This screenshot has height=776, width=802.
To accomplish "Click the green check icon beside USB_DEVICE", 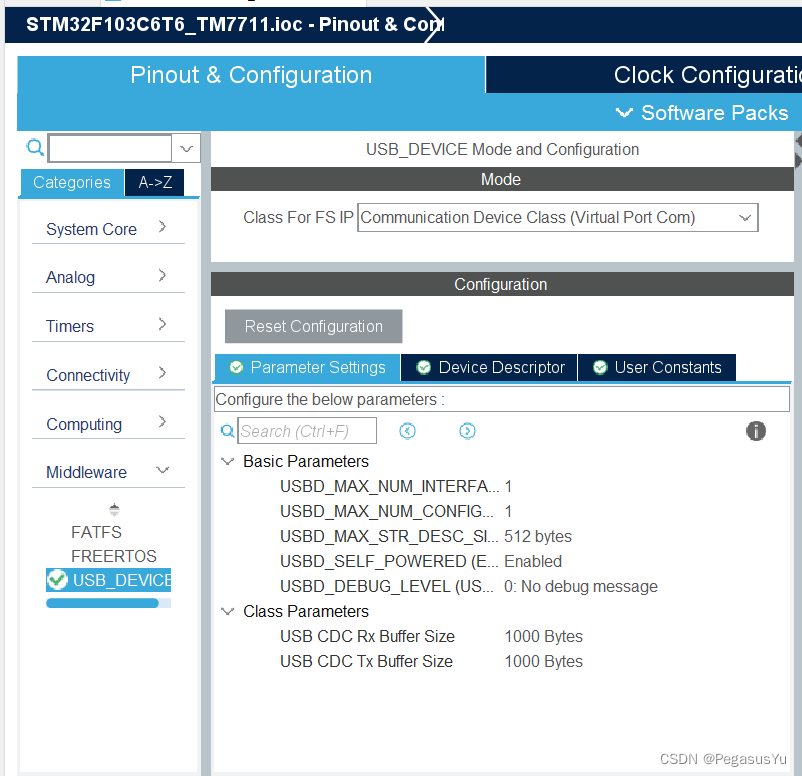I will (x=57, y=580).
